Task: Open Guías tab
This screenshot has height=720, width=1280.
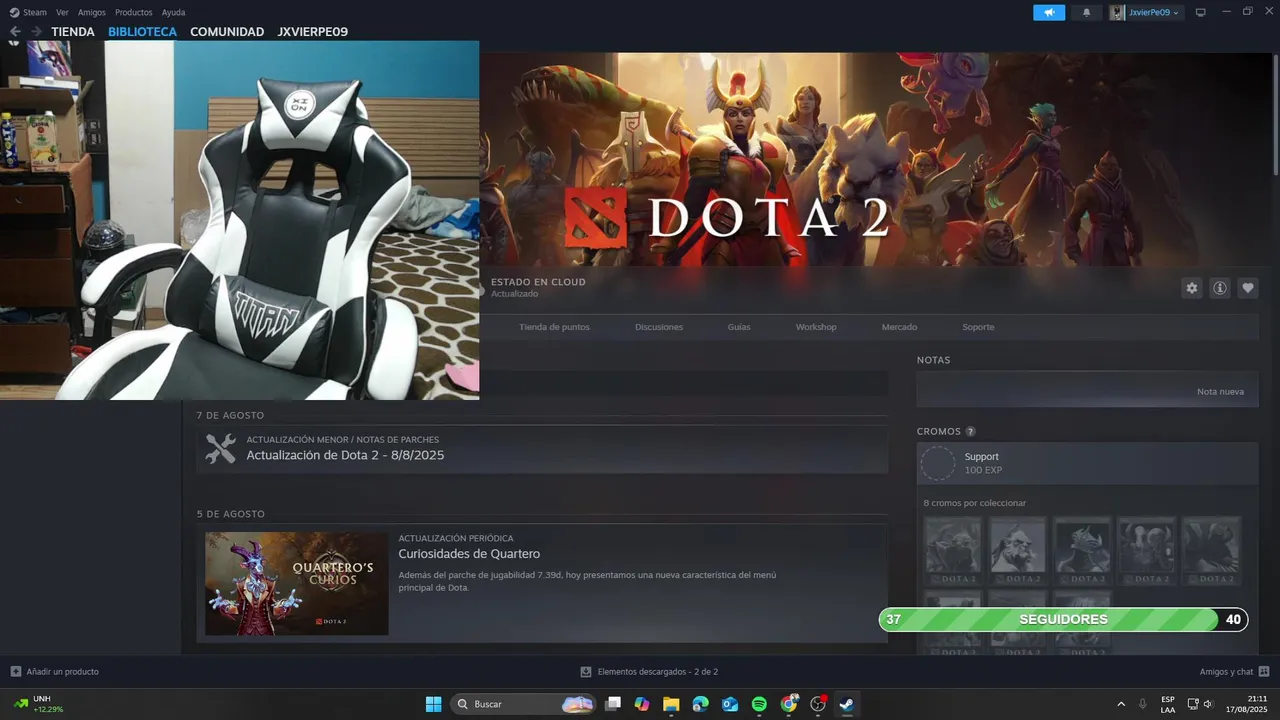Action: point(739,327)
